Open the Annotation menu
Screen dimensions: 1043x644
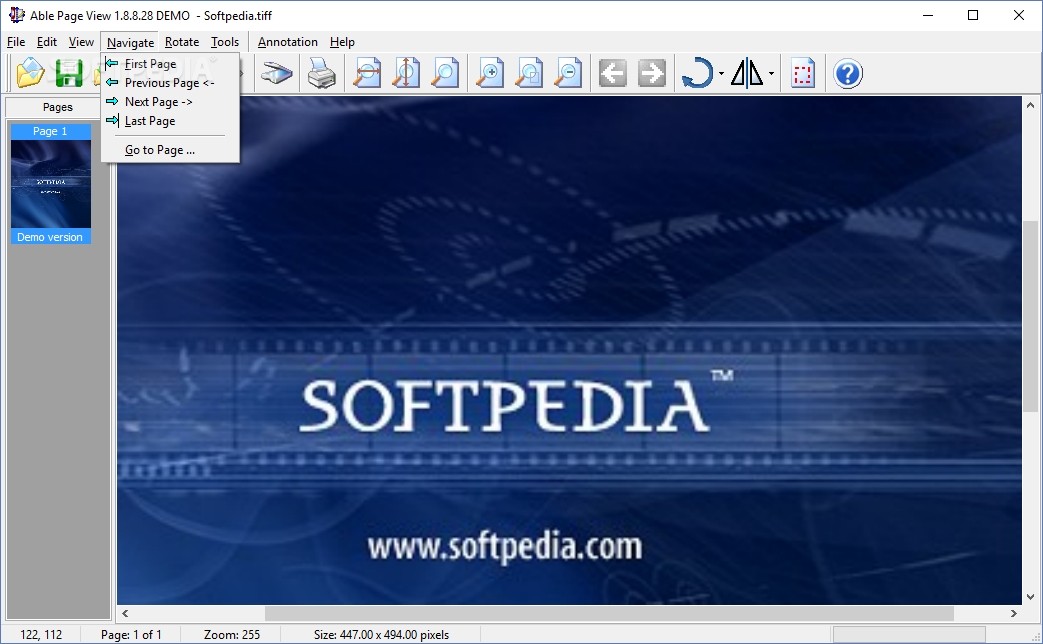[x=287, y=42]
